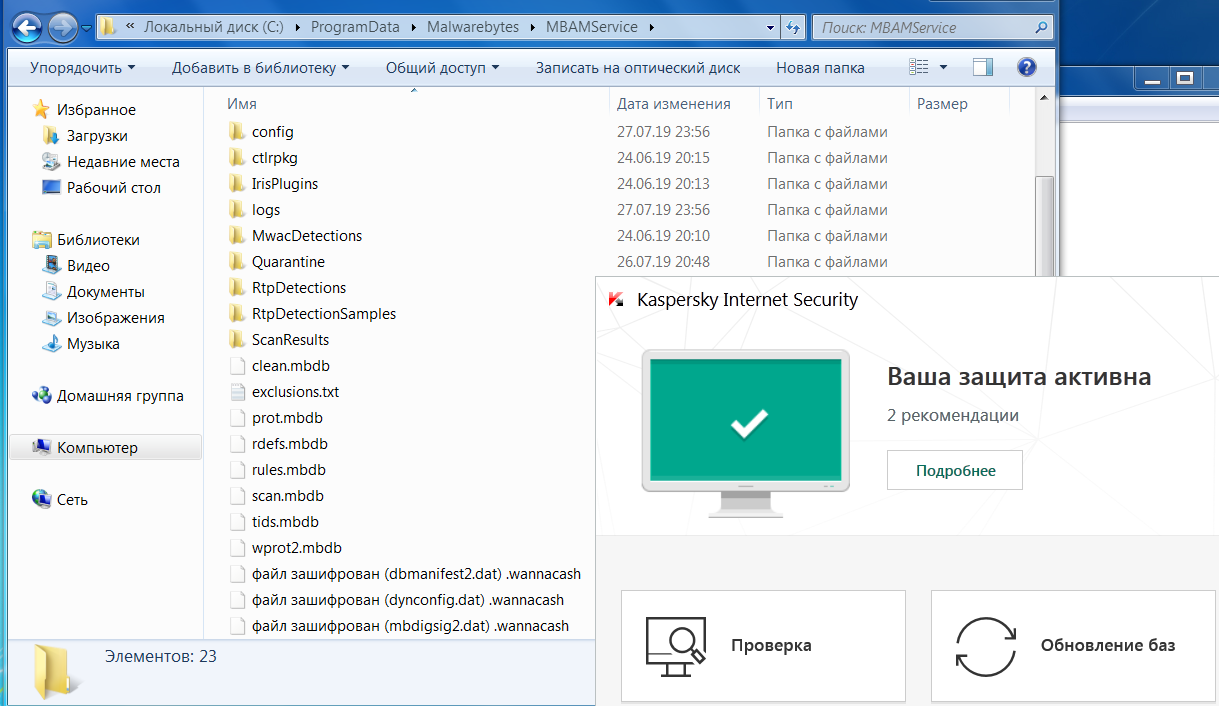Select encrypted file '(dynconfig.dat) .wannacash'

pos(408,600)
